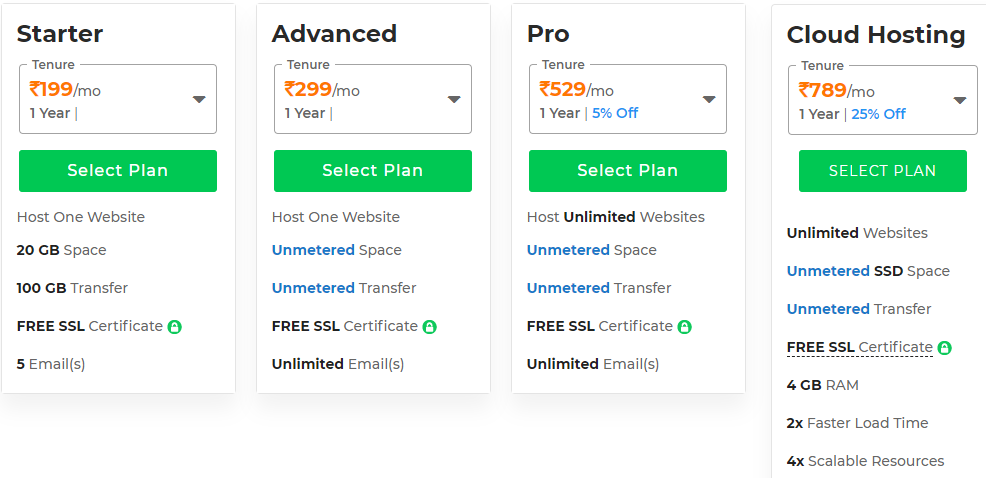Expand the Advanced plan tenure dropdown
This screenshot has width=986, height=478.
(x=454, y=99)
